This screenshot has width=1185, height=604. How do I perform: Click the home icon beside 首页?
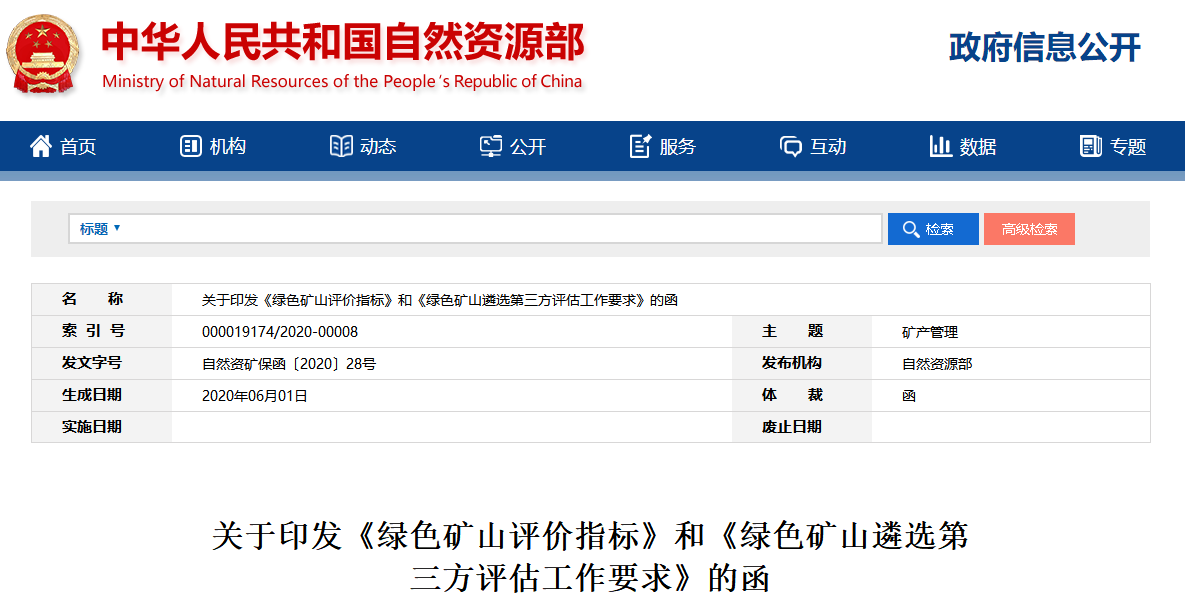tap(41, 147)
